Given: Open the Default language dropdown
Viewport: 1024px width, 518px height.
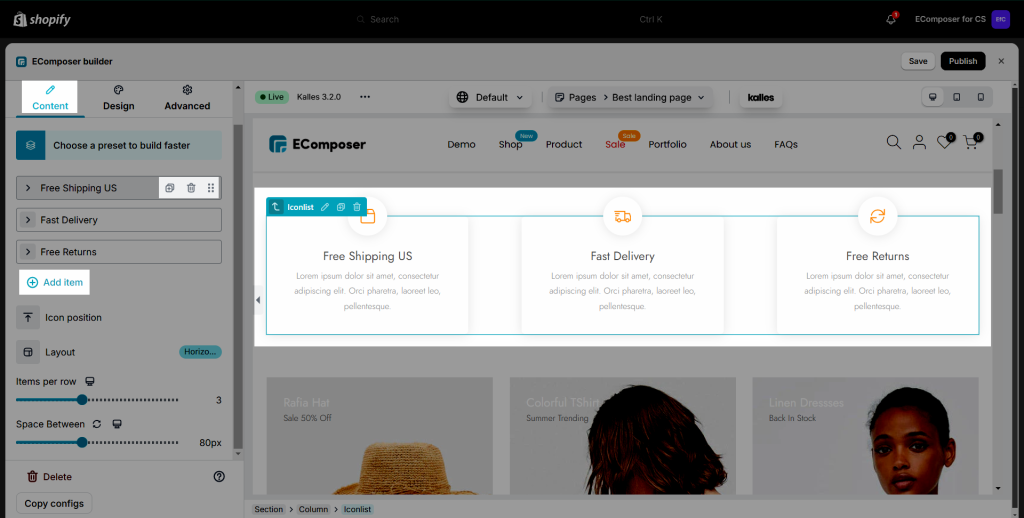Looking at the screenshot, I should click(x=490, y=97).
